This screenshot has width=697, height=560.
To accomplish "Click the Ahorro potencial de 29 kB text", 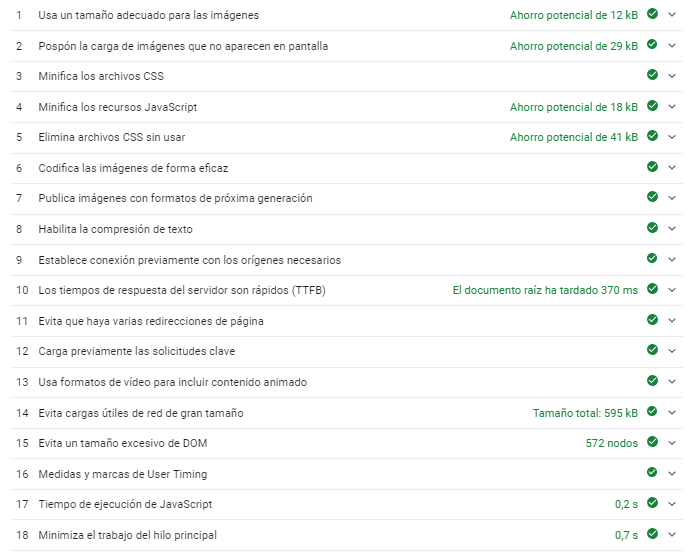I will point(573,46).
